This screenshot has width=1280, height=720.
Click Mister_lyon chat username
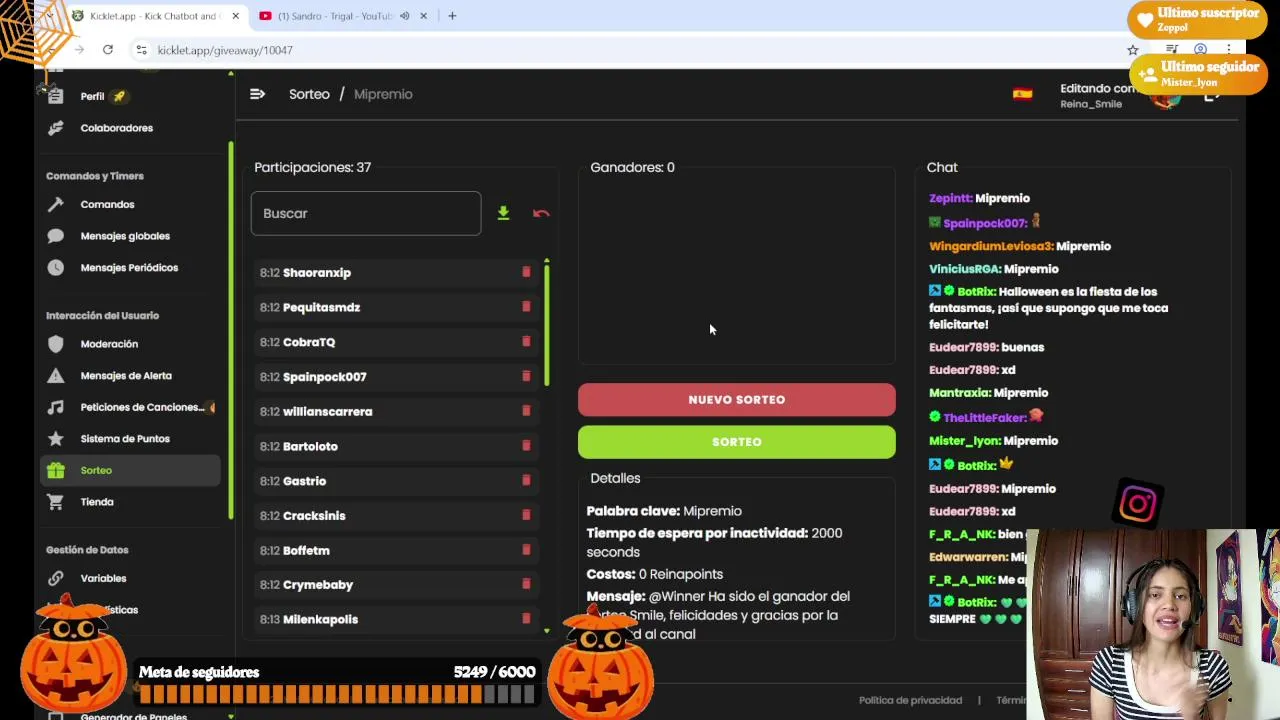click(x=965, y=441)
